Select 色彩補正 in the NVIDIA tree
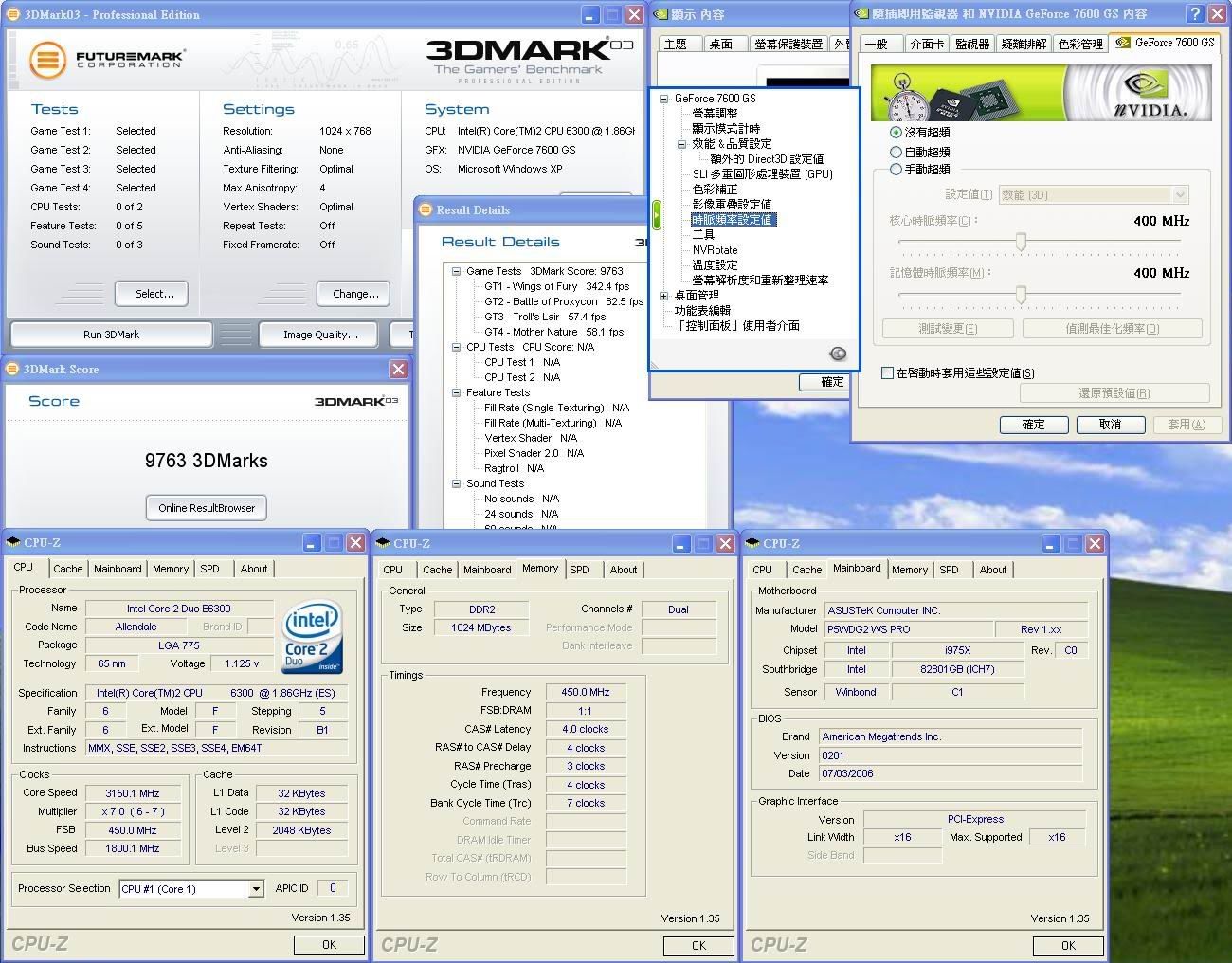This screenshot has width=1232, height=963. point(715,190)
